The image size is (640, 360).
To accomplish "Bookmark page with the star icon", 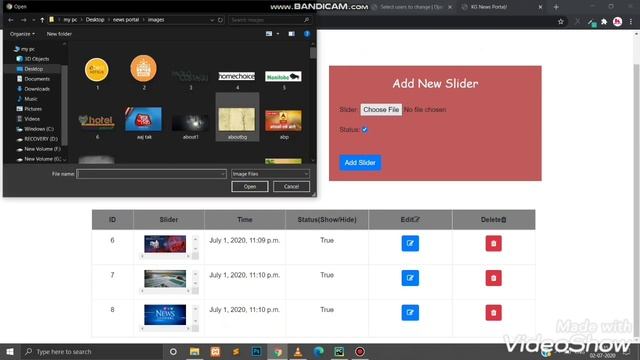I will coord(561,22).
